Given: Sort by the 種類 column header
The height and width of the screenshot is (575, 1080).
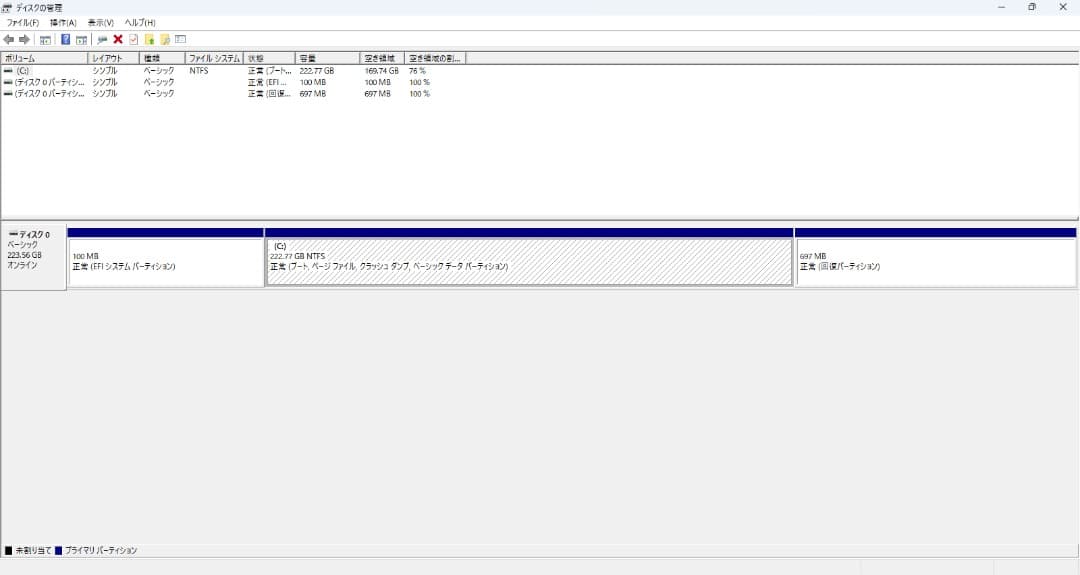Looking at the screenshot, I should pos(162,59).
